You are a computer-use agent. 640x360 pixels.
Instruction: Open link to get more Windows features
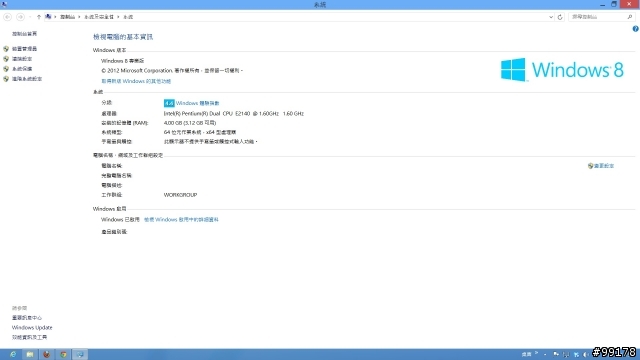click(136, 81)
